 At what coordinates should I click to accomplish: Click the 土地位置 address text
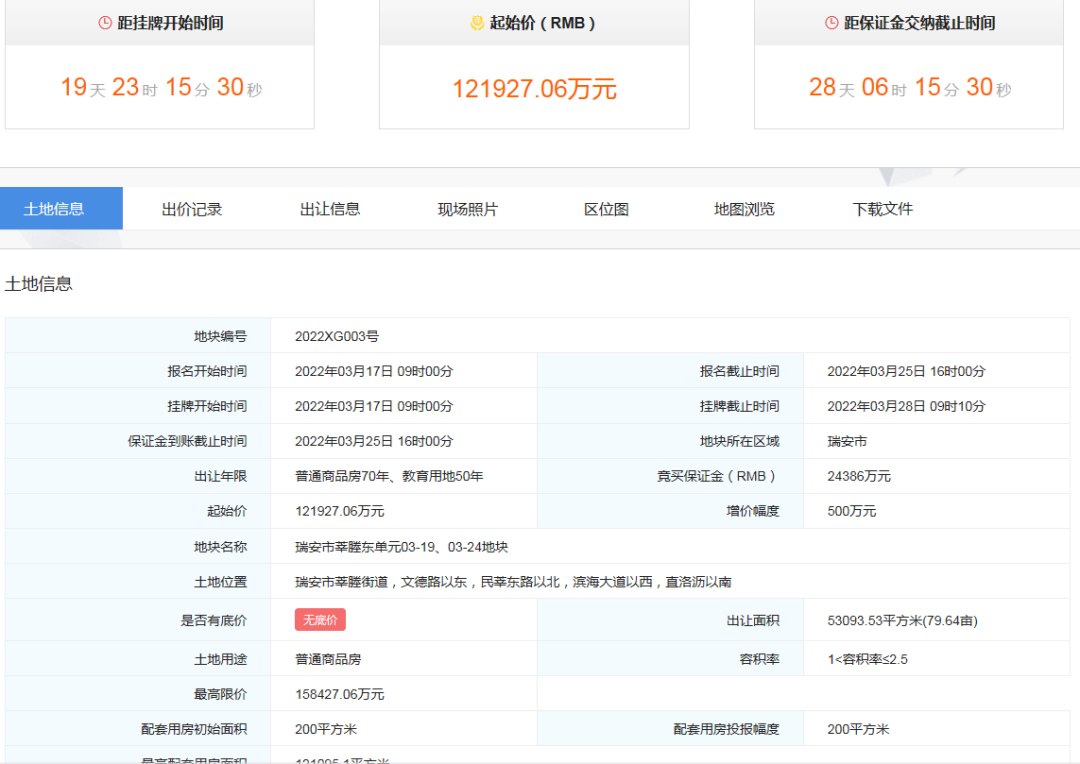[x=513, y=582]
